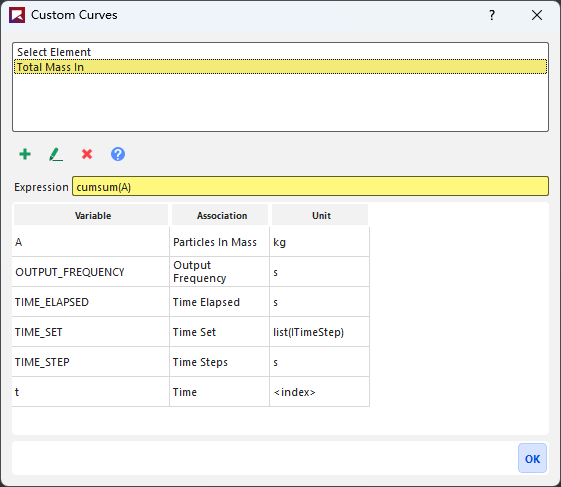This screenshot has height=487, width=561.
Task: Close the Custom Curves dialog
Action: coord(537,15)
